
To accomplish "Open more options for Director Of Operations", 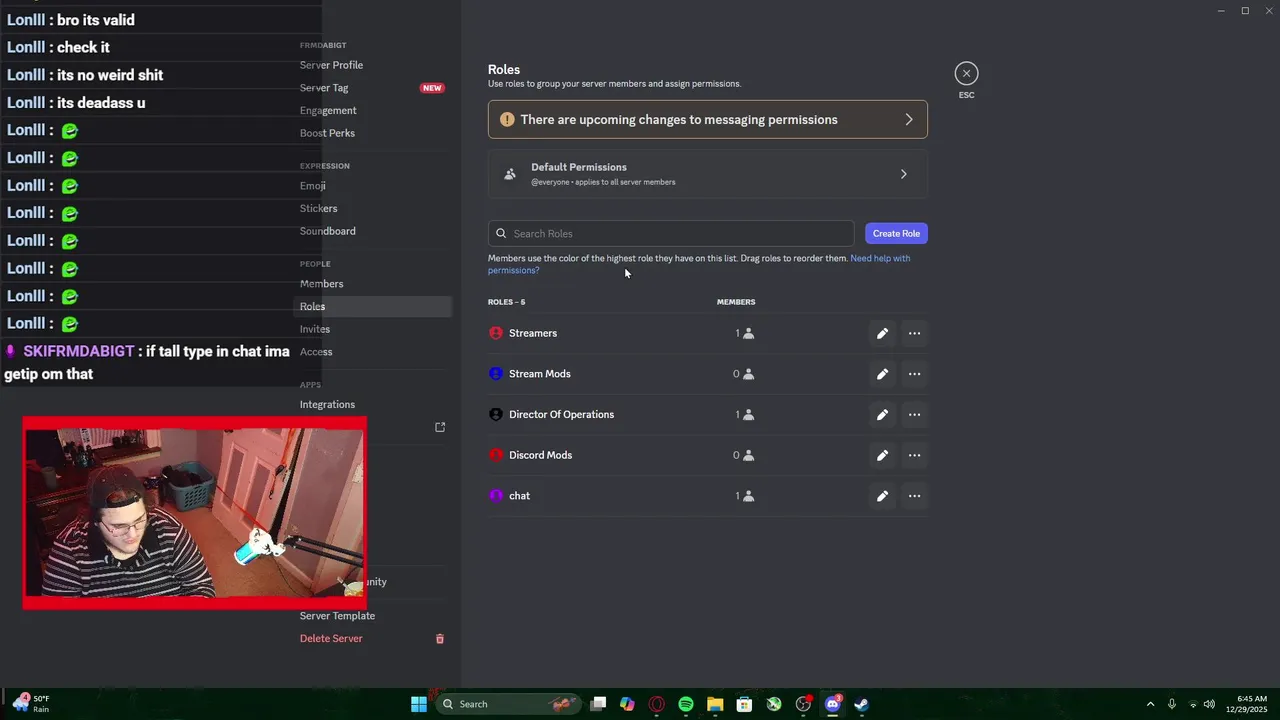I will [914, 415].
